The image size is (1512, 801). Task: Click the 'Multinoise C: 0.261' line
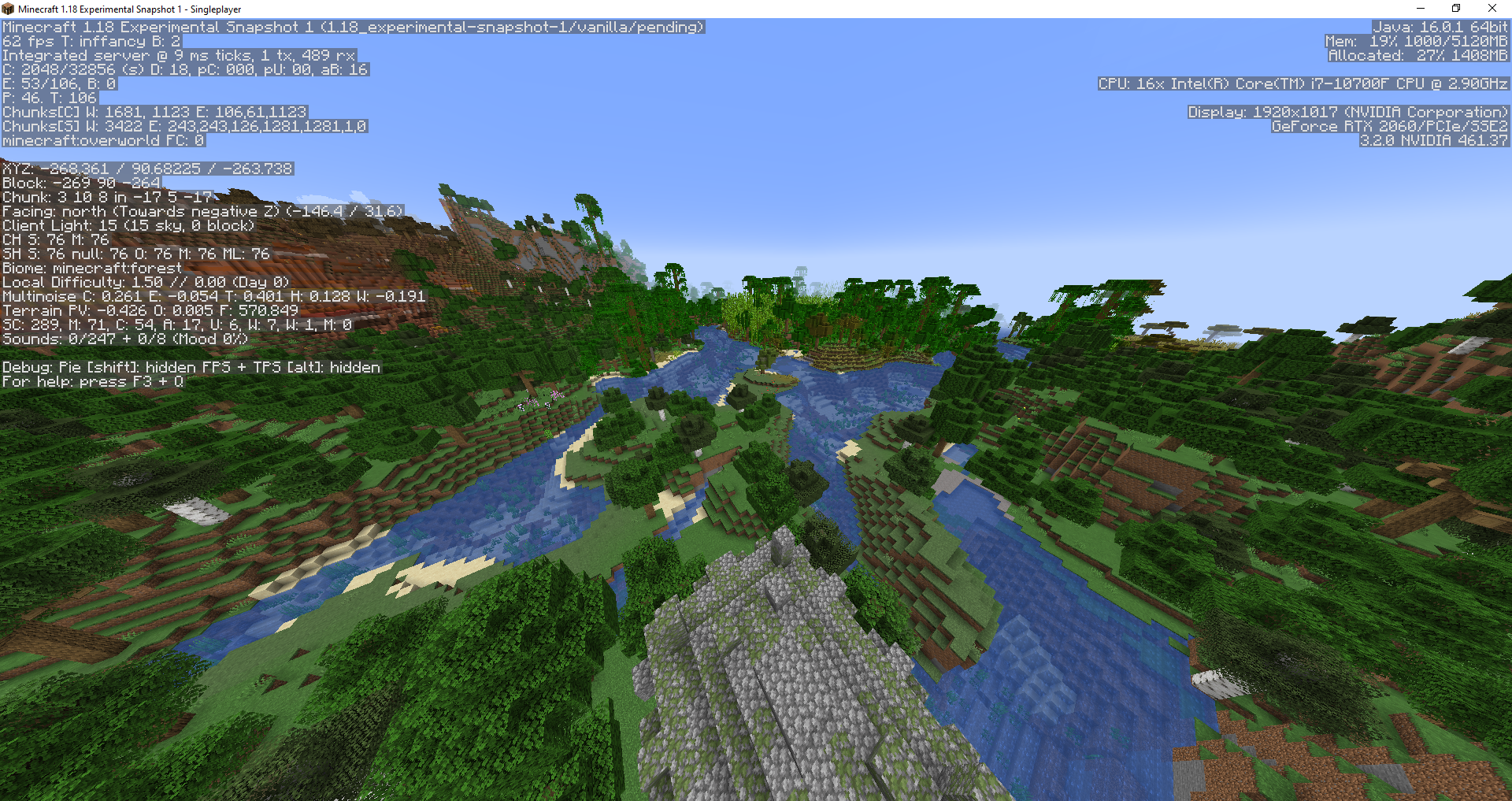tap(213, 297)
